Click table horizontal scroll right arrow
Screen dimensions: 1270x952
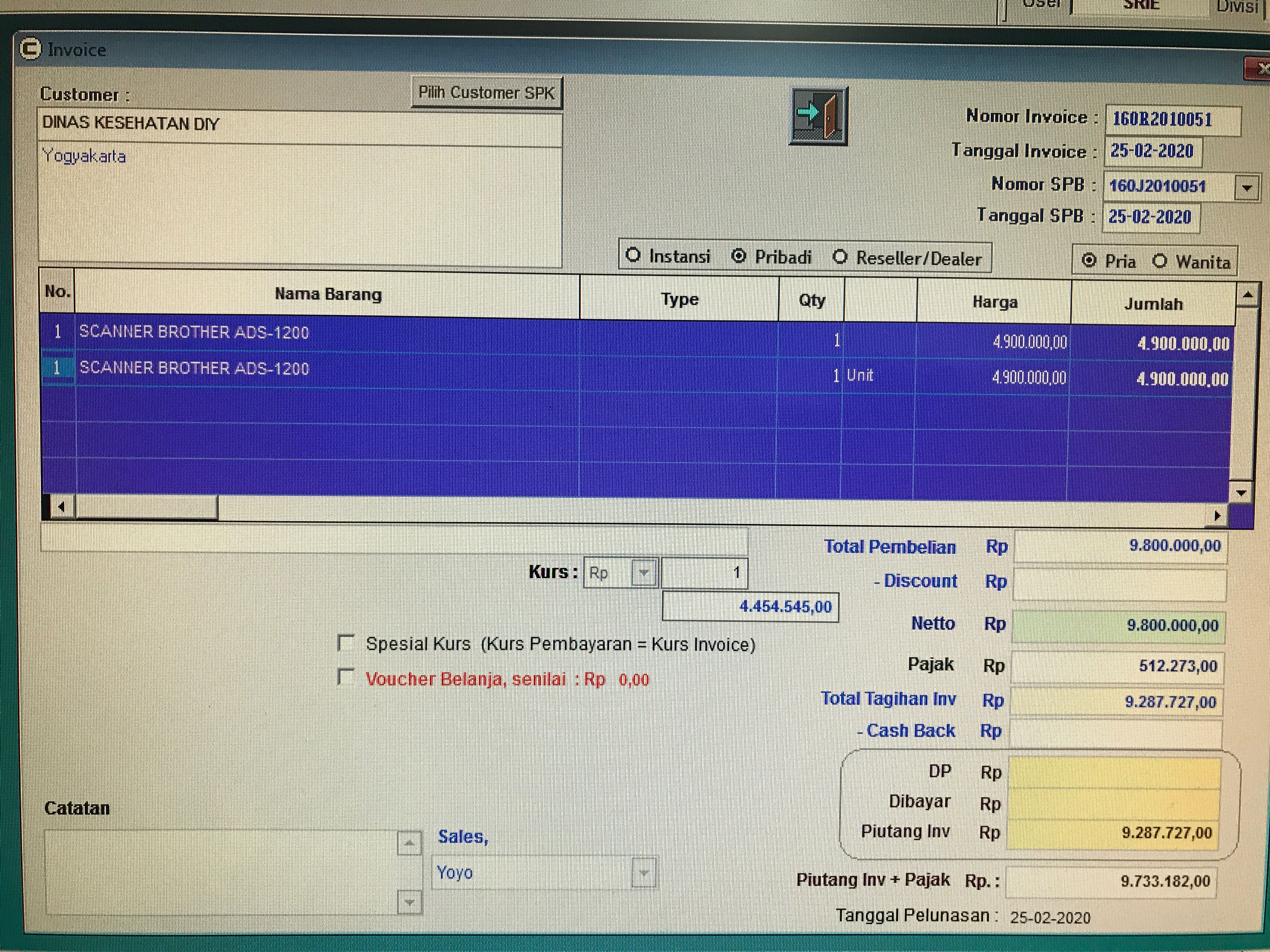1216,515
